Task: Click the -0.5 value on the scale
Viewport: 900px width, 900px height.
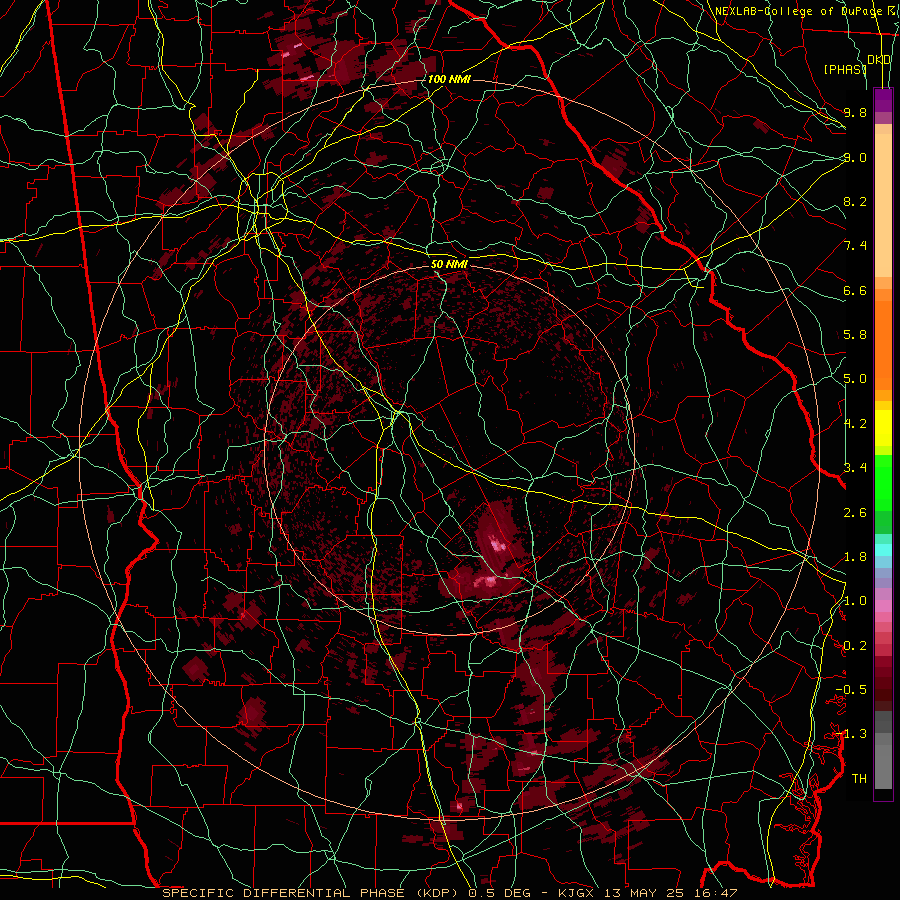Action: coord(851,689)
